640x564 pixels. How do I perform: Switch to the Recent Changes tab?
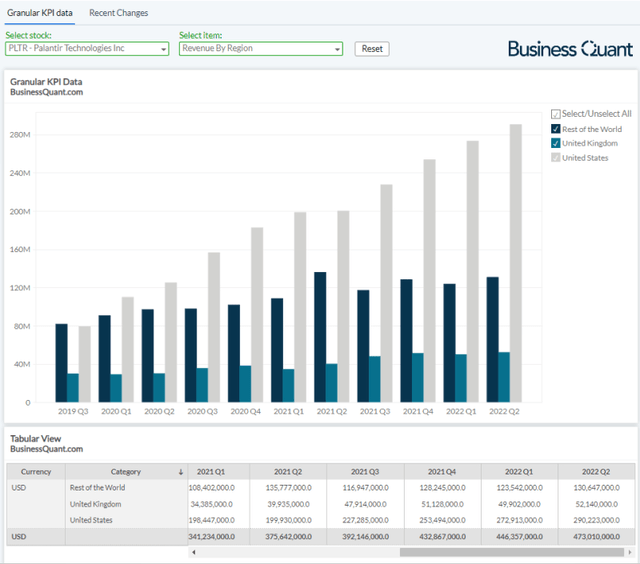(118, 13)
